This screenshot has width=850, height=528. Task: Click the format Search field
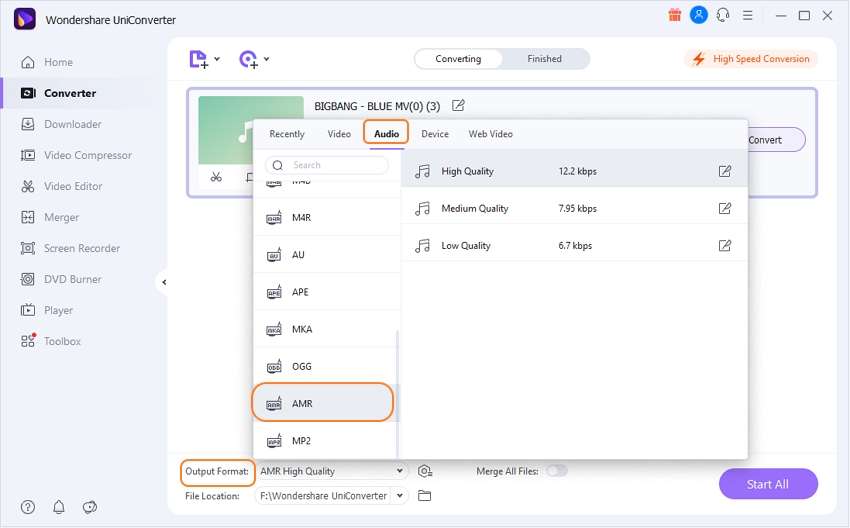pyautogui.click(x=327, y=165)
